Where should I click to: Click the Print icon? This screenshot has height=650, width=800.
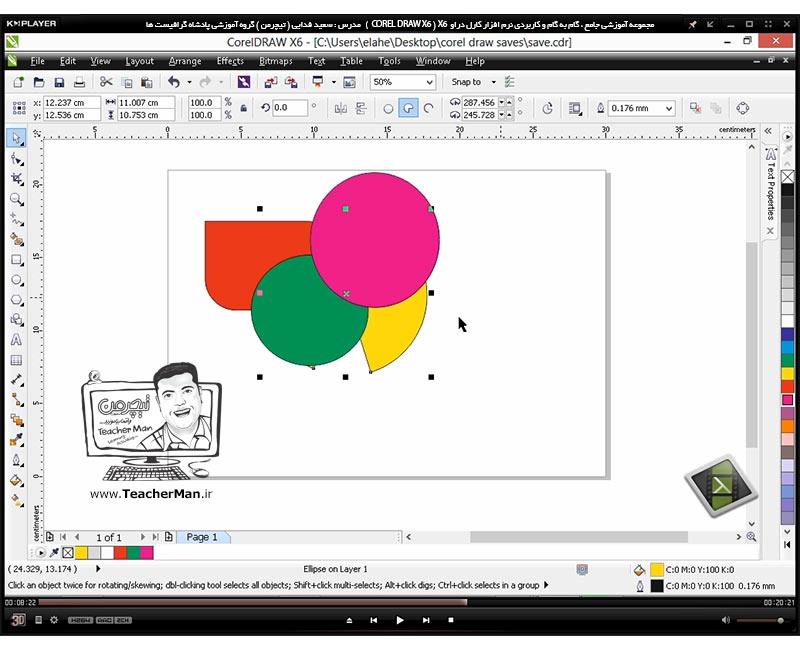(79, 82)
